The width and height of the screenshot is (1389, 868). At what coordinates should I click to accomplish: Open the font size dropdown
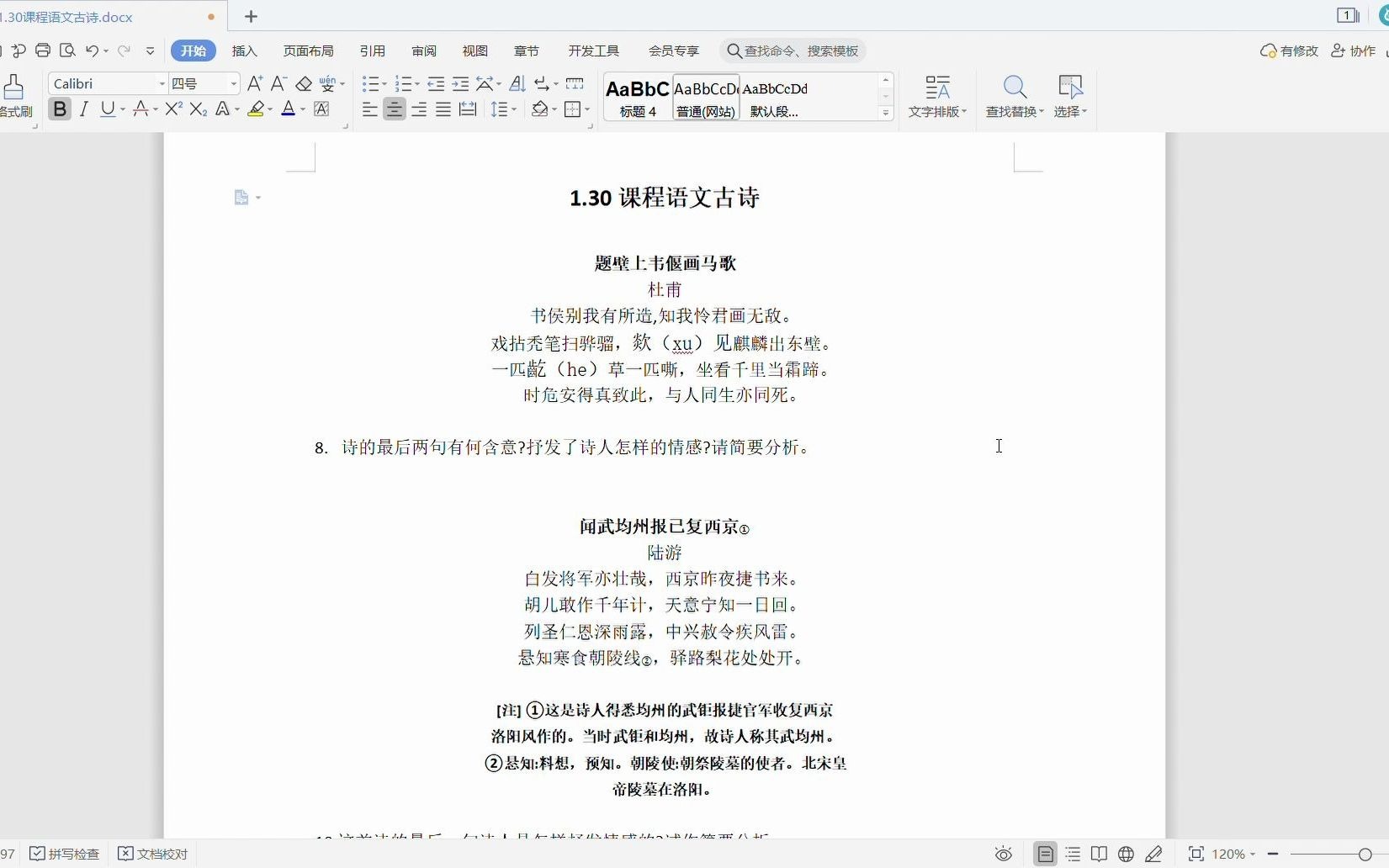233,83
